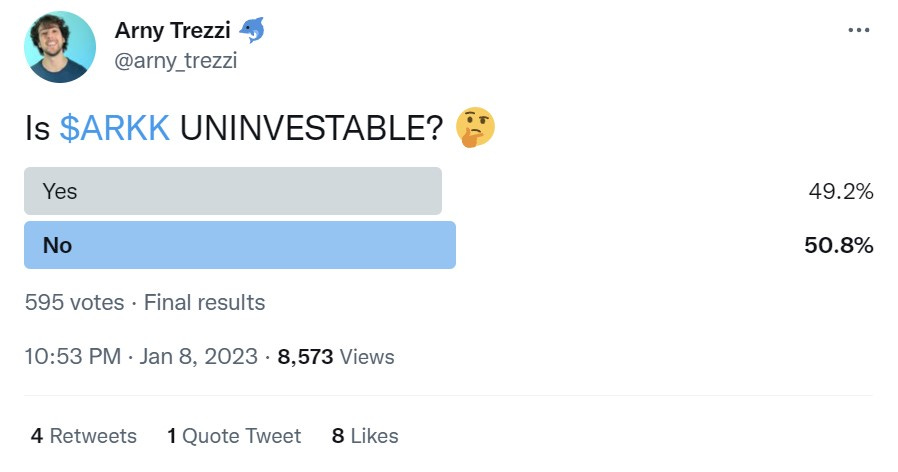Open the Jan 8, 2023 date link
The height and width of the screenshot is (472, 898).
point(199,356)
